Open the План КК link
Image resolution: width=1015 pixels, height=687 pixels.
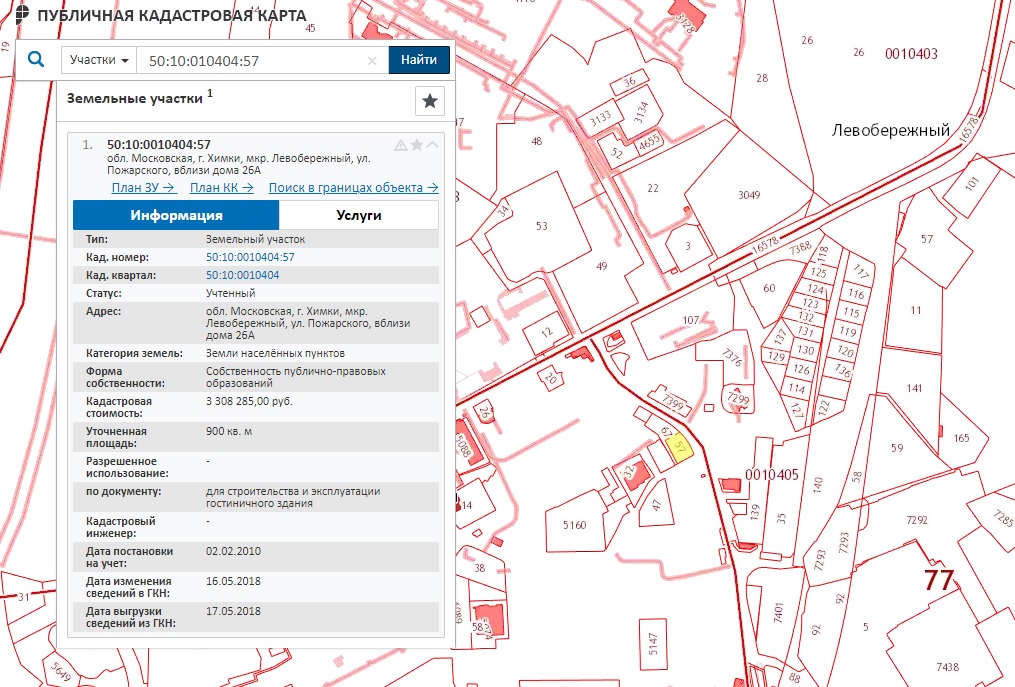pos(221,188)
